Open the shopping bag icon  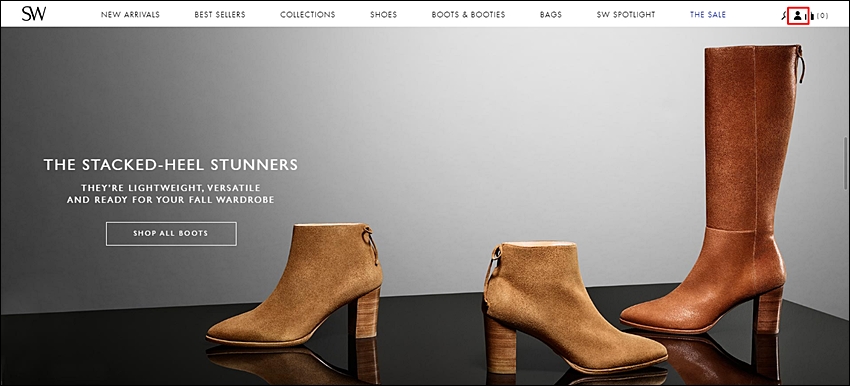coord(812,16)
